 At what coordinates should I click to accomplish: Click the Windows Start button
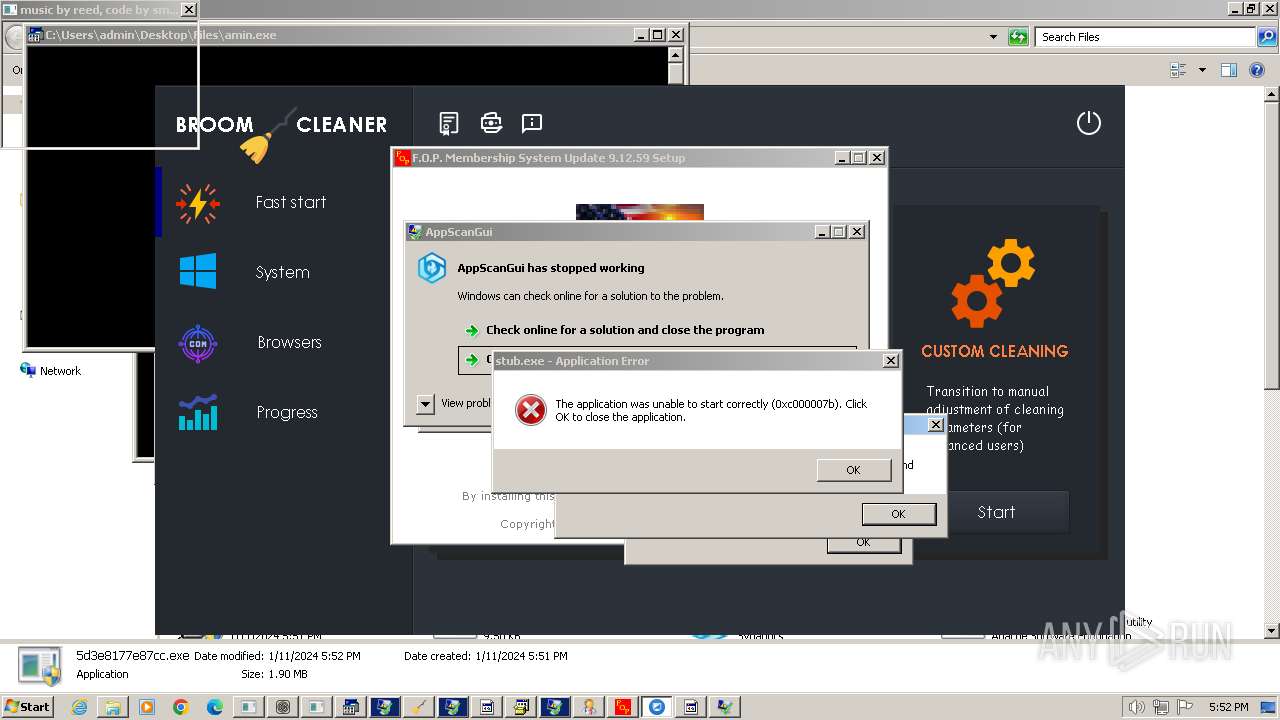tap(28, 706)
